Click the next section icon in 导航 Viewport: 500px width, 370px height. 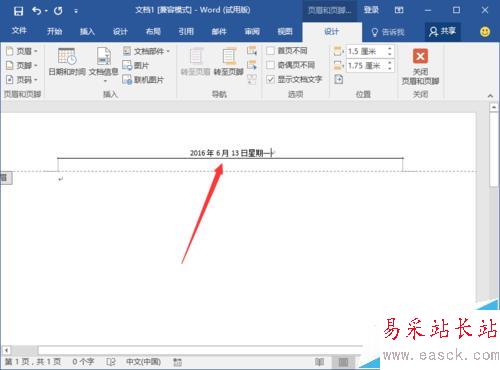[252, 65]
